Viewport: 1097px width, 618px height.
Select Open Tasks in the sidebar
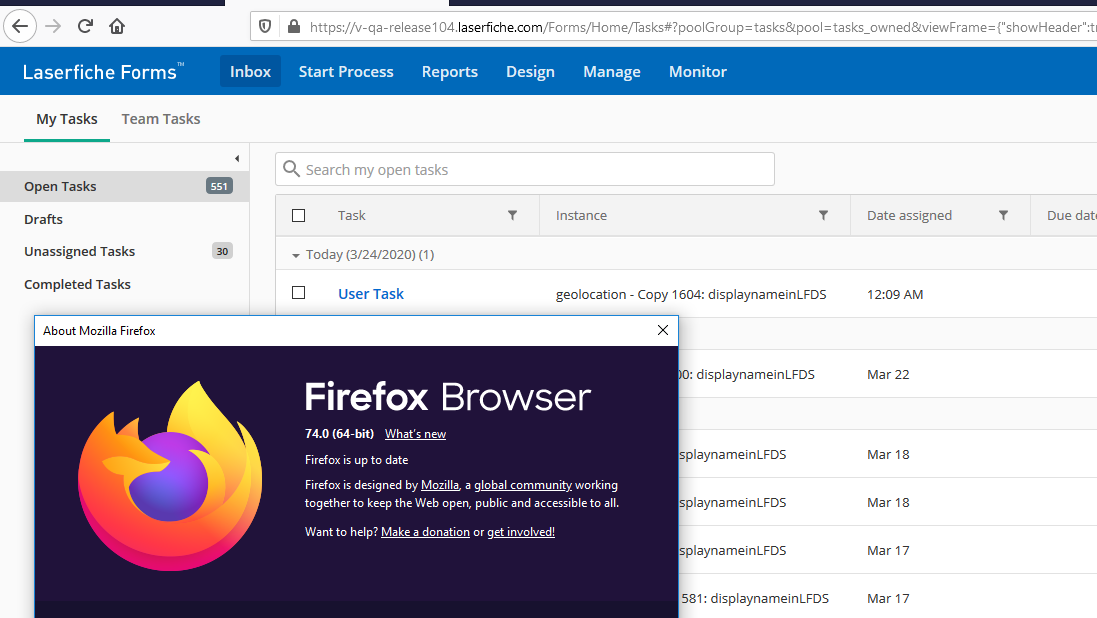click(125, 186)
